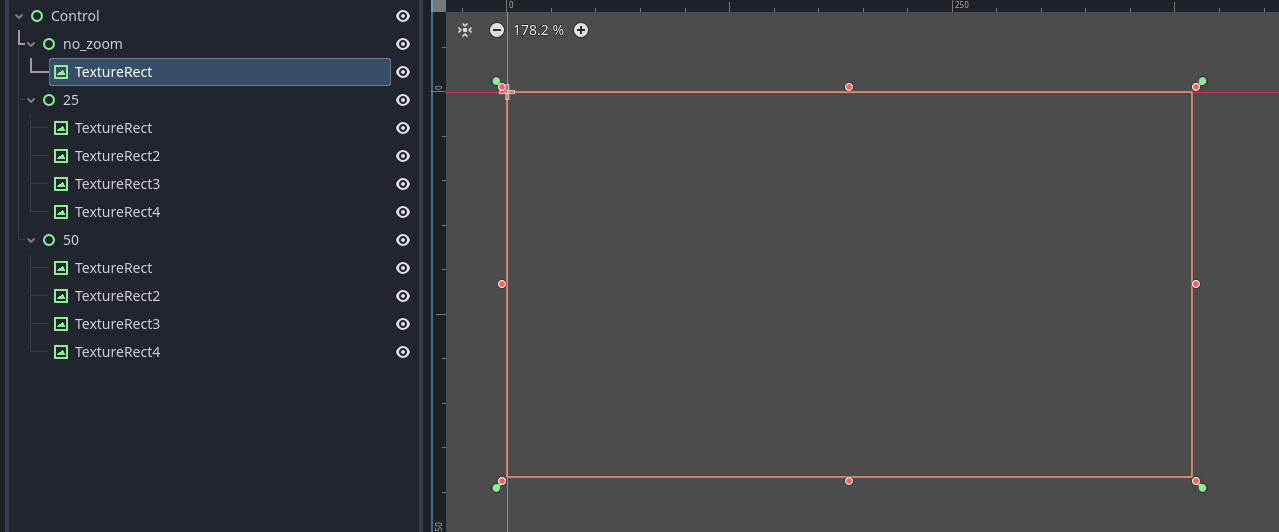Hide TextureRect4 under the 25 node
Screen dimensions: 1279x532
click(403, 212)
